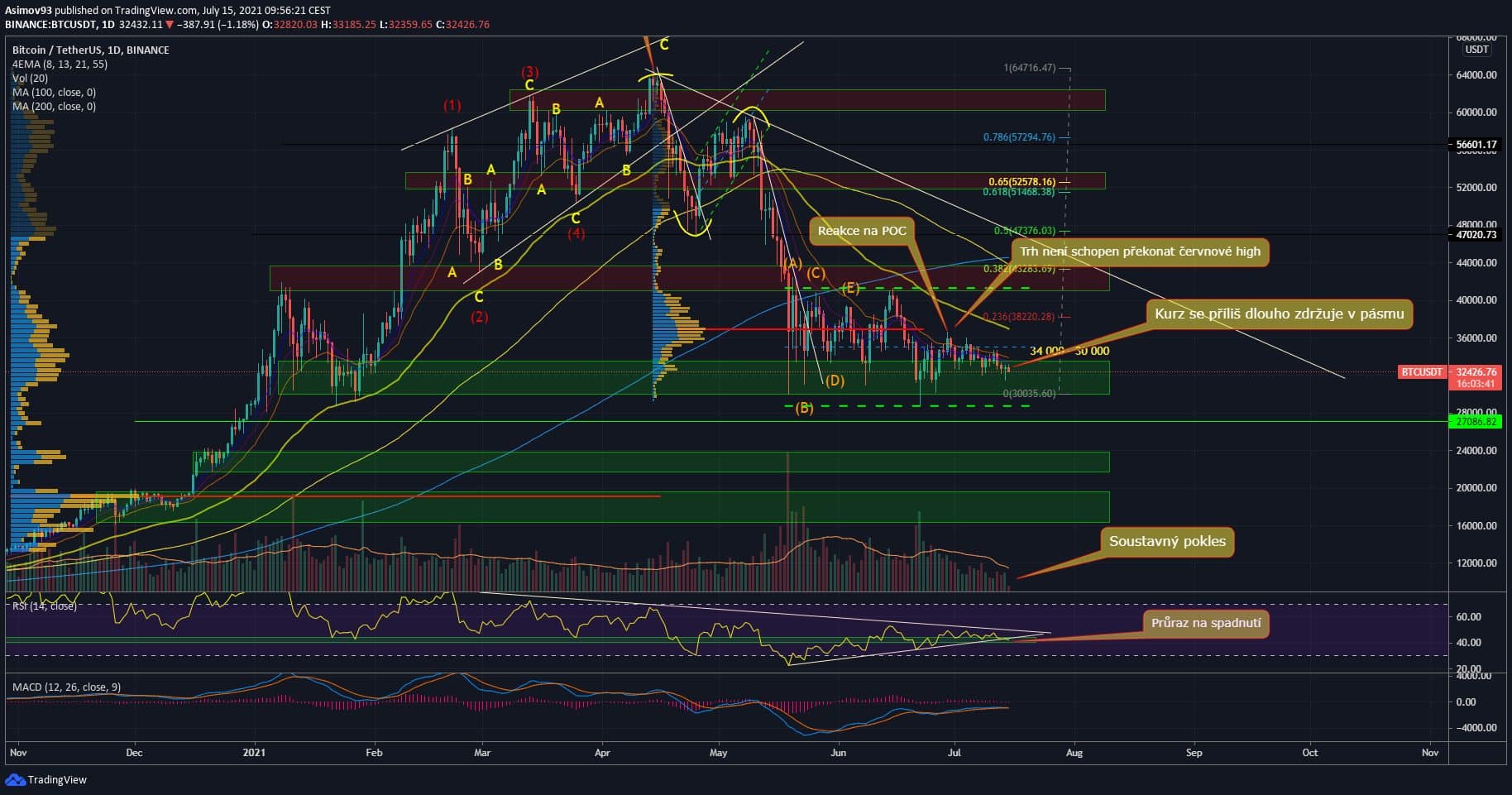Viewport: 1512px width, 795px height.
Task: Click the green 27086.82 price label
Action: [1476, 422]
